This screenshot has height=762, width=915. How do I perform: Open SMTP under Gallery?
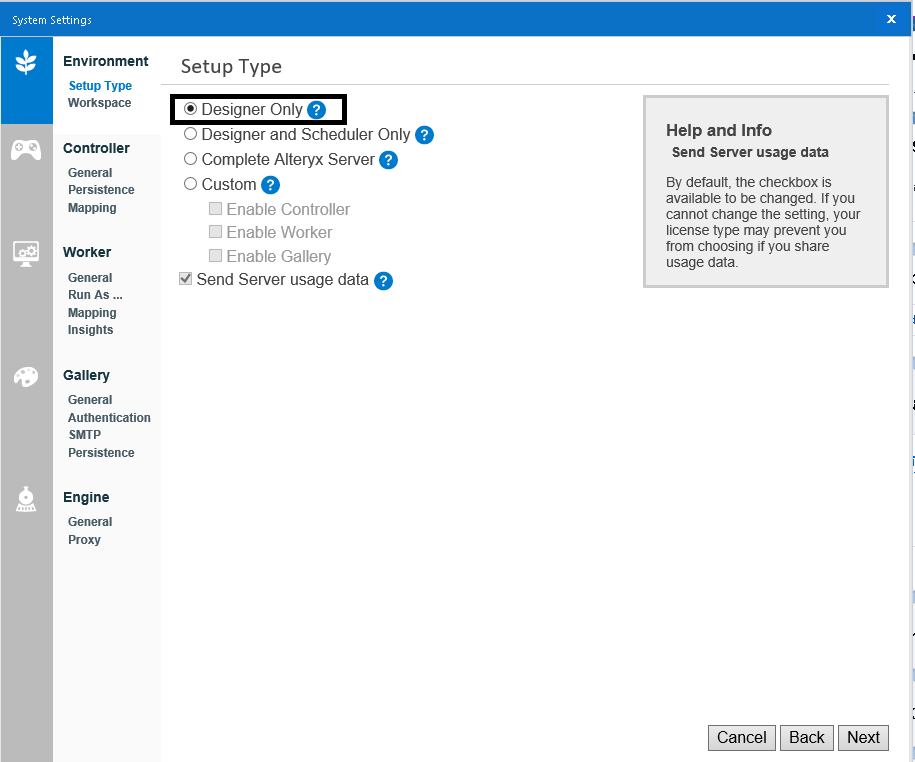click(85, 435)
